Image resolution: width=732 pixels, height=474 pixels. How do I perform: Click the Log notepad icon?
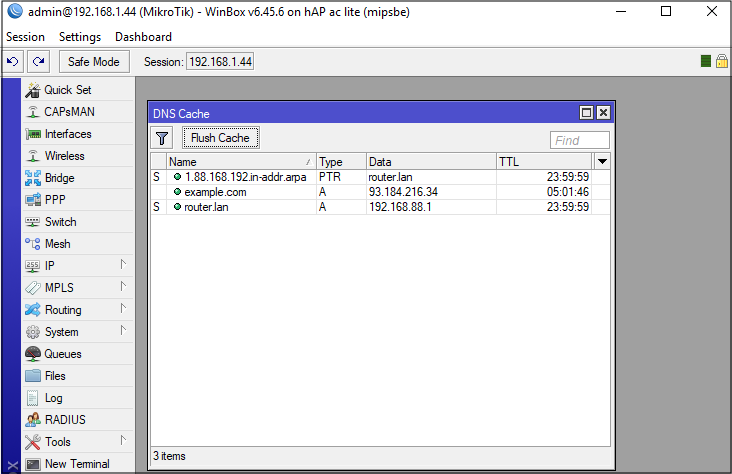33,398
